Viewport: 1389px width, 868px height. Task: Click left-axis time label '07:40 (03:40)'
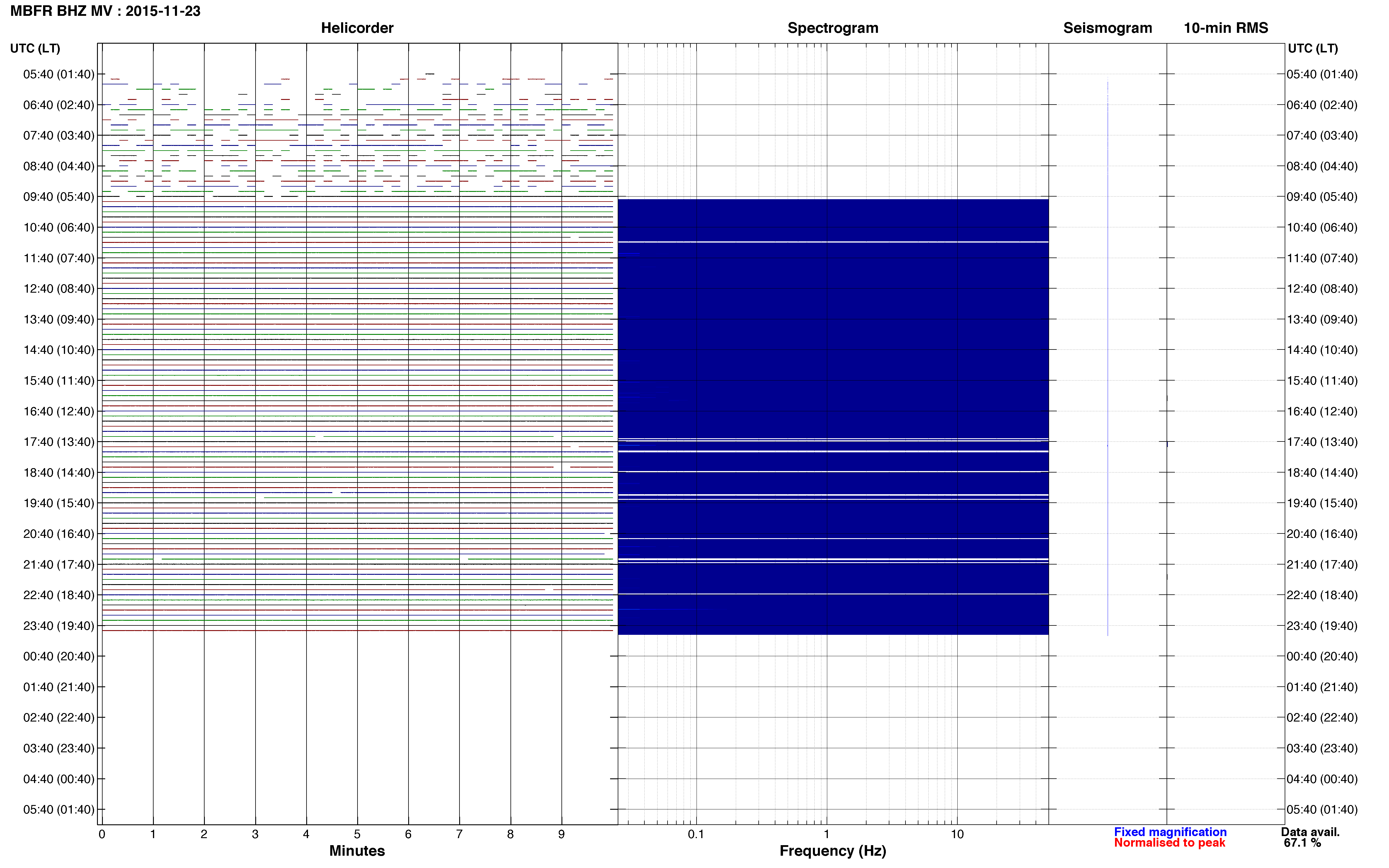pyautogui.click(x=59, y=135)
